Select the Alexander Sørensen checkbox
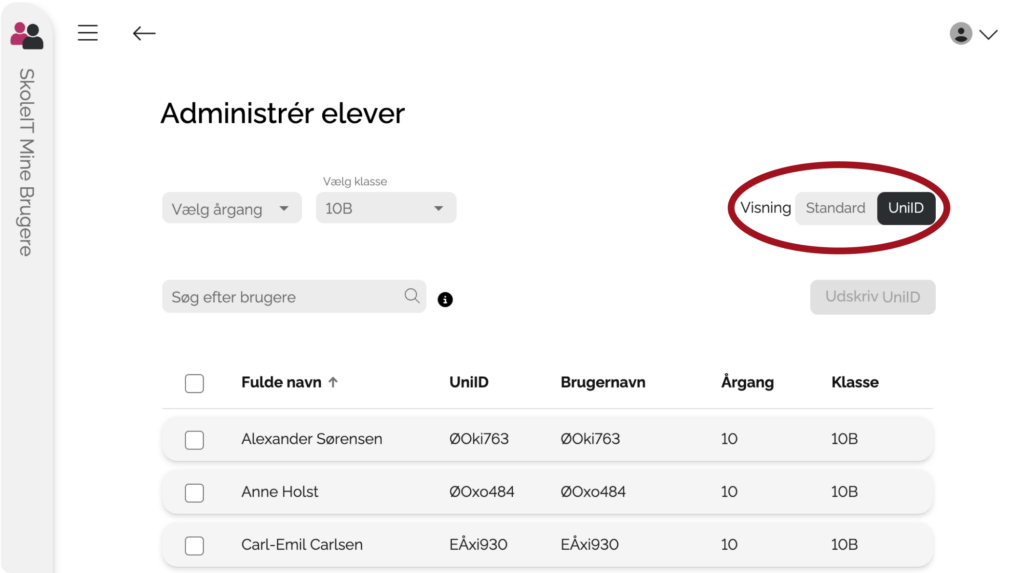 [194, 440]
